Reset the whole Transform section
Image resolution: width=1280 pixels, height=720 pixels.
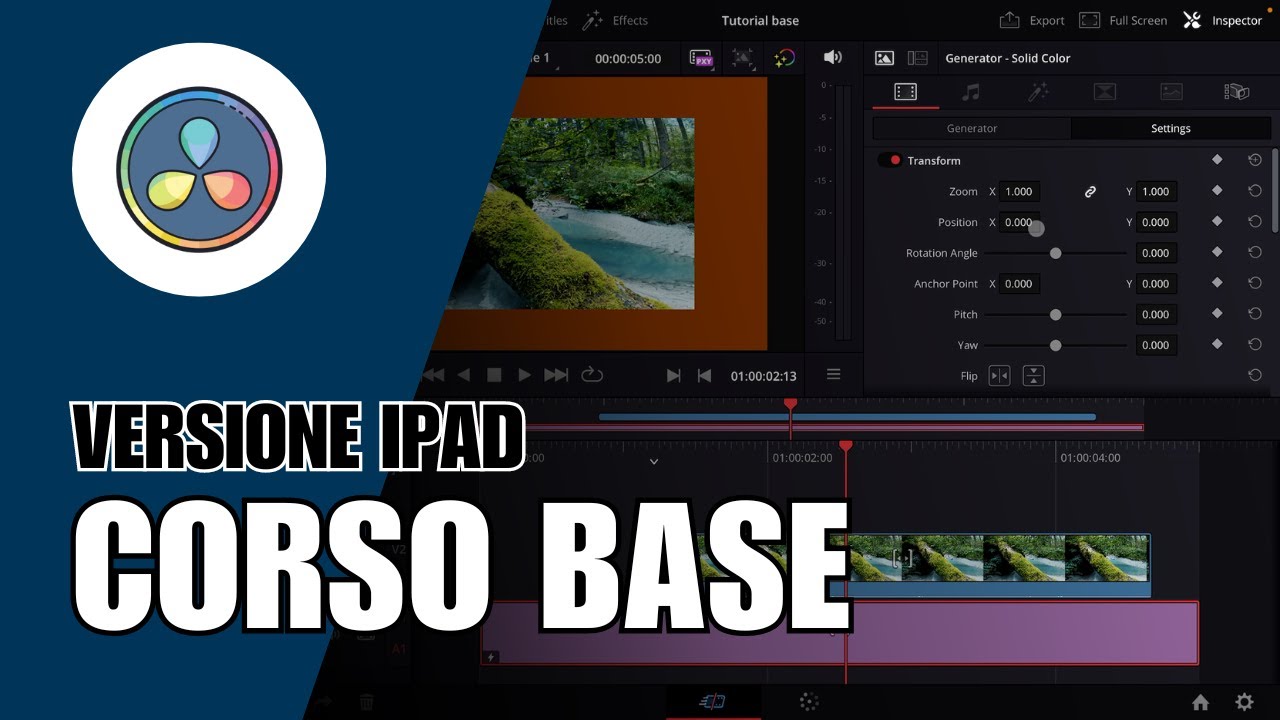[1254, 160]
